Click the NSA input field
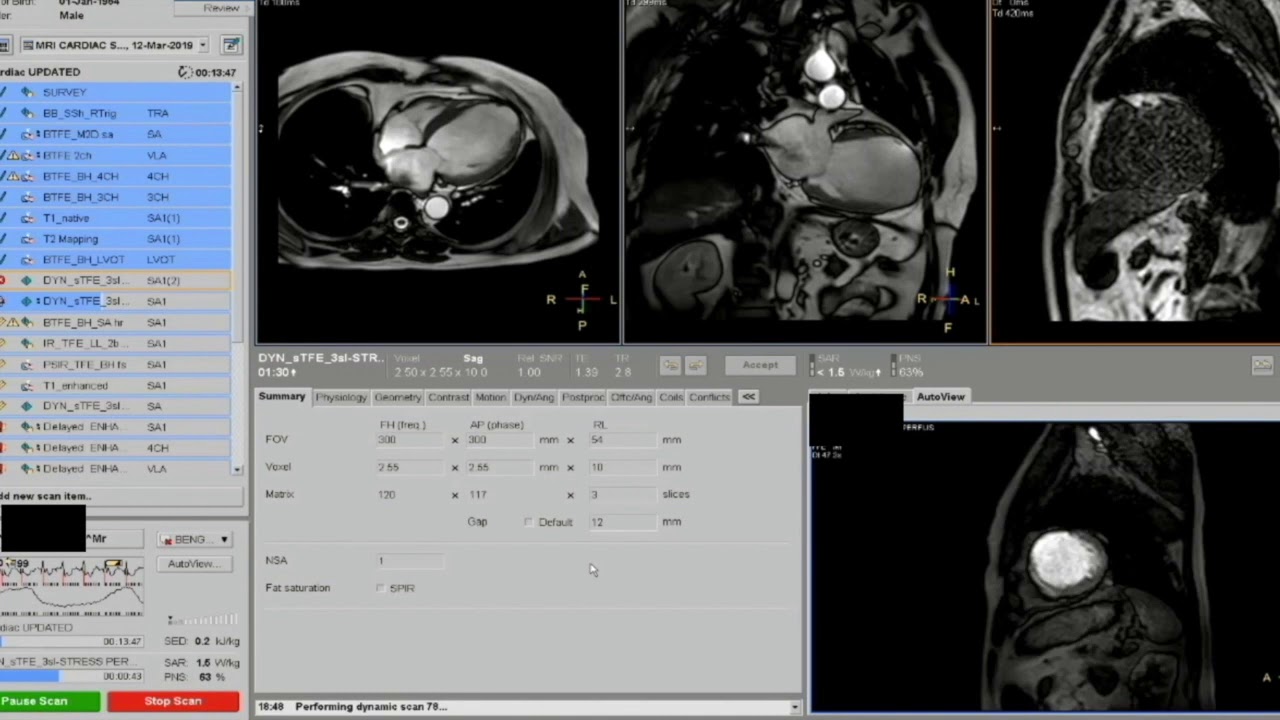The width and height of the screenshot is (1280, 720). (410, 561)
